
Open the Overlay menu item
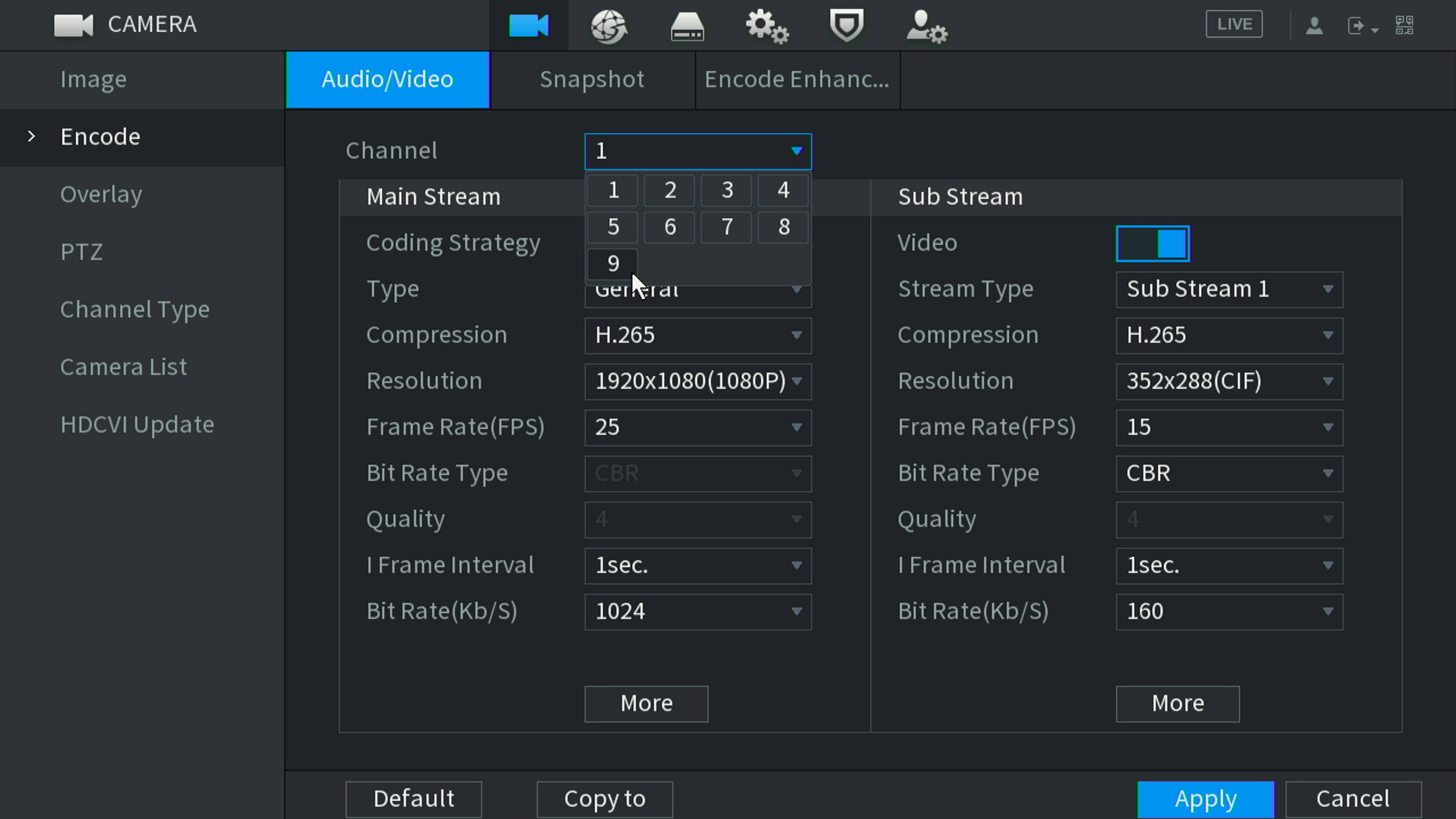point(101,195)
